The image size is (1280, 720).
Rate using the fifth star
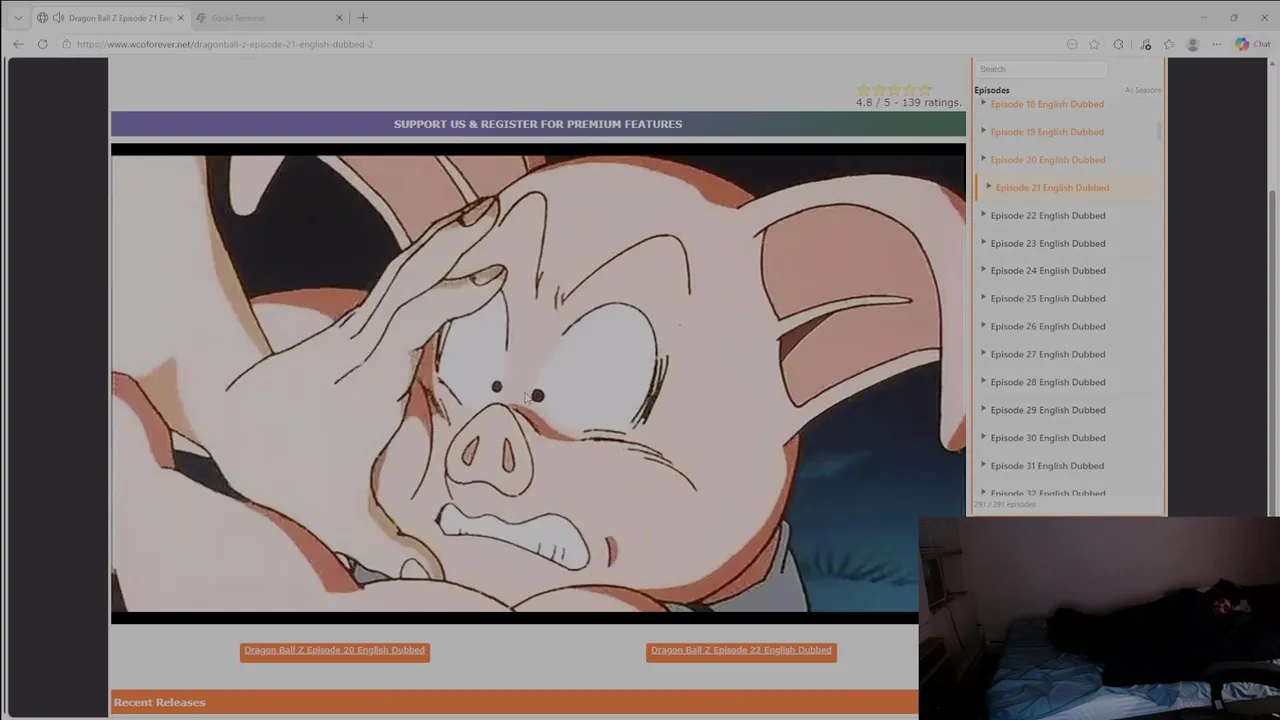925,90
